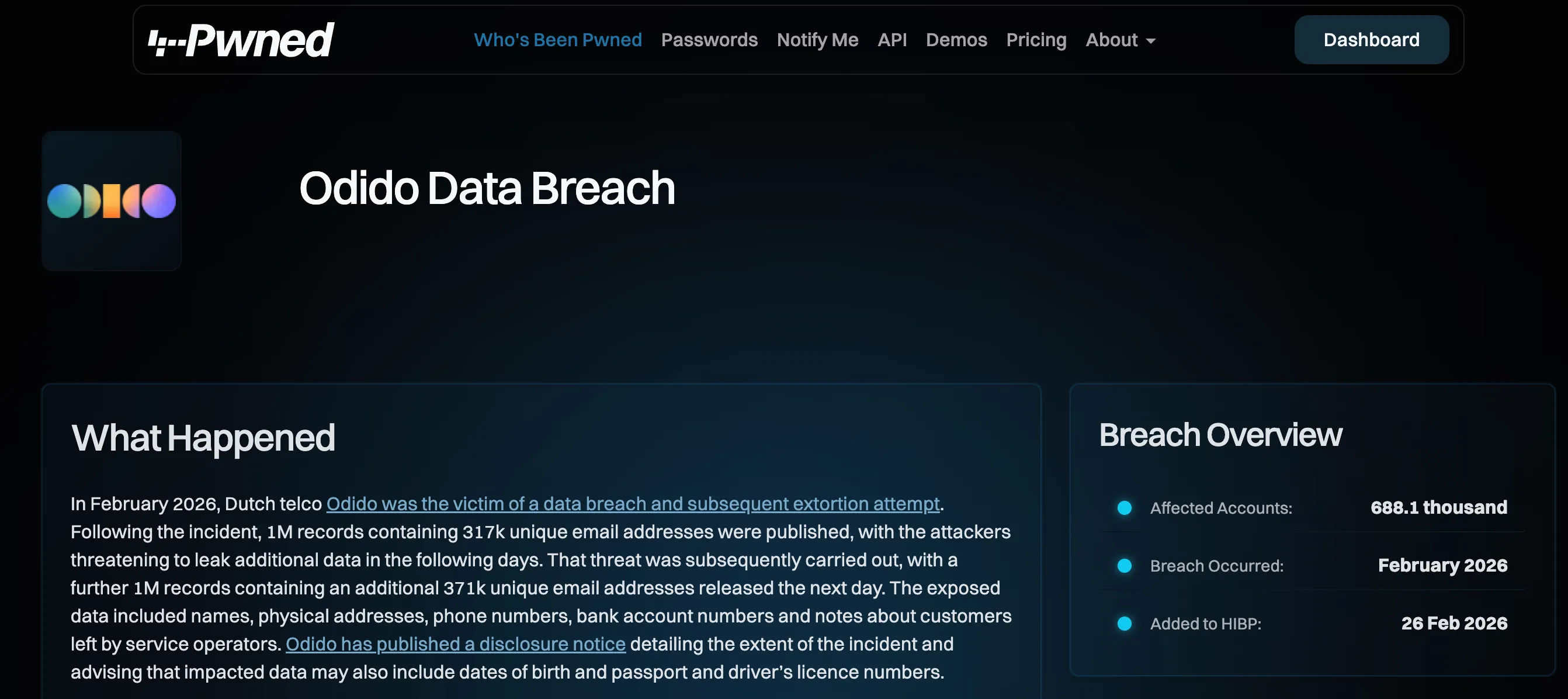
Task: Click the What Happened heading
Action: point(203,438)
